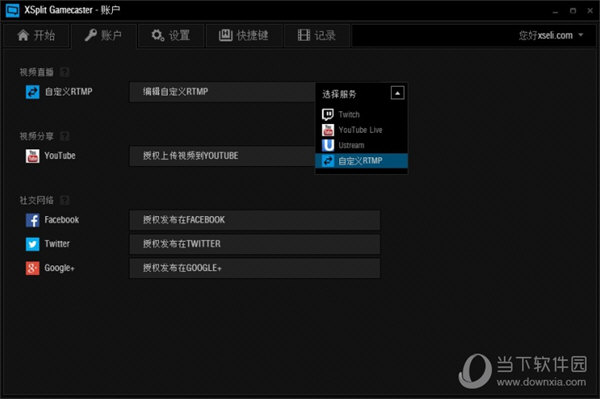Click the Google+ icon
600x399 pixels.
tap(33, 268)
